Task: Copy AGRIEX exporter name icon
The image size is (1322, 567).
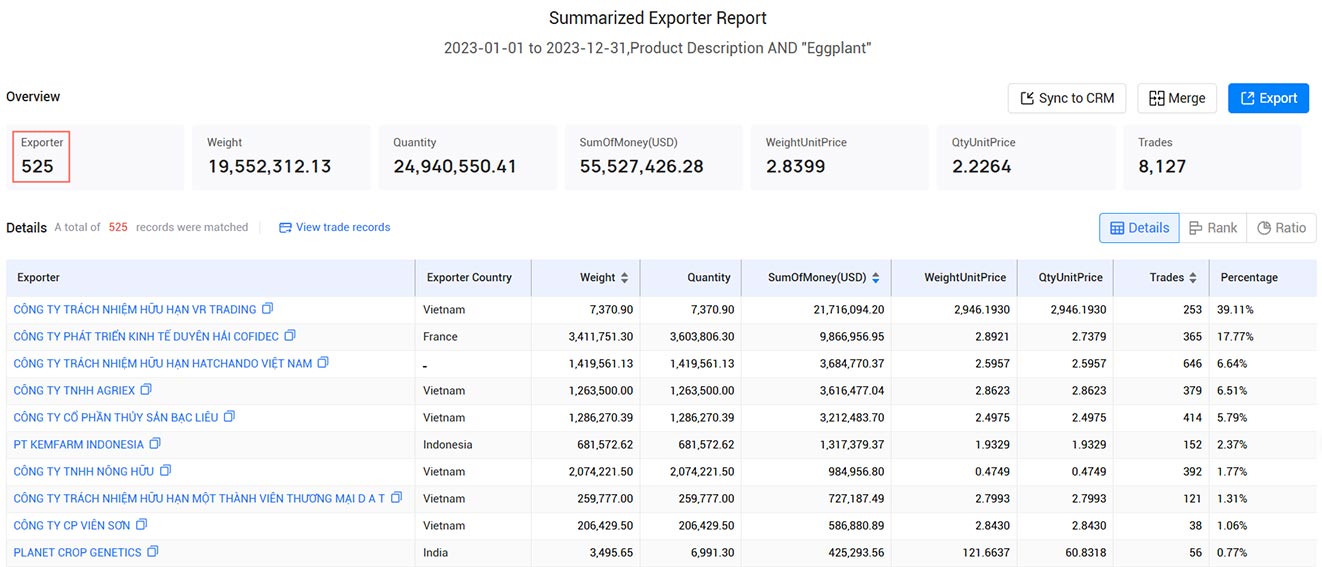Action: pos(146,390)
